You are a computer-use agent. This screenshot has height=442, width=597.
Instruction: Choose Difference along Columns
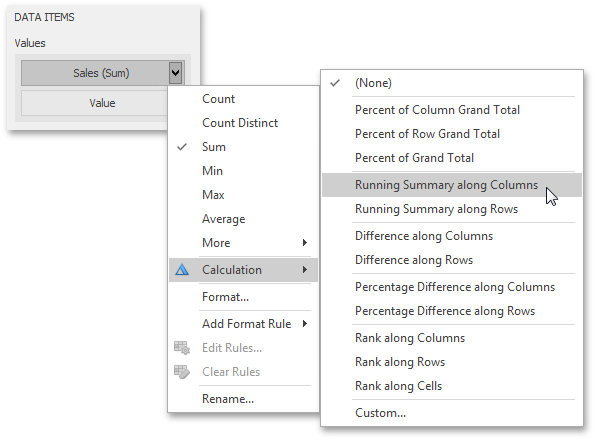452,236
